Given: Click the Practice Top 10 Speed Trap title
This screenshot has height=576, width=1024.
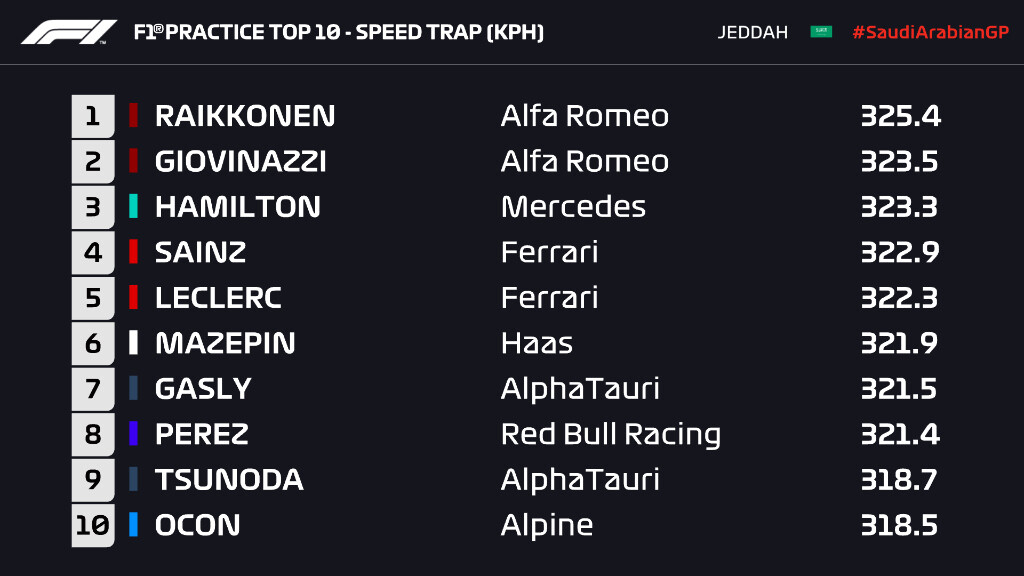Looking at the screenshot, I should pos(338,33).
